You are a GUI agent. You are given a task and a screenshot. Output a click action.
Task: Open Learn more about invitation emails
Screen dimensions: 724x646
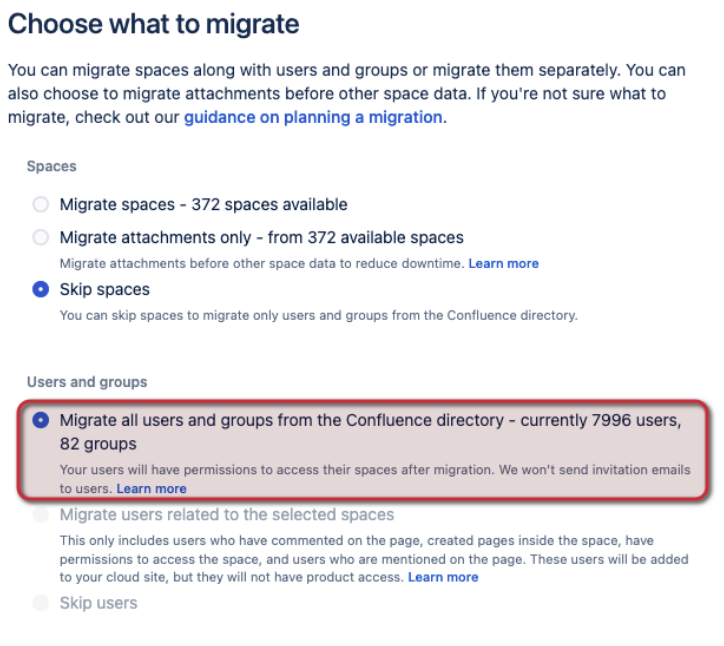point(151,489)
